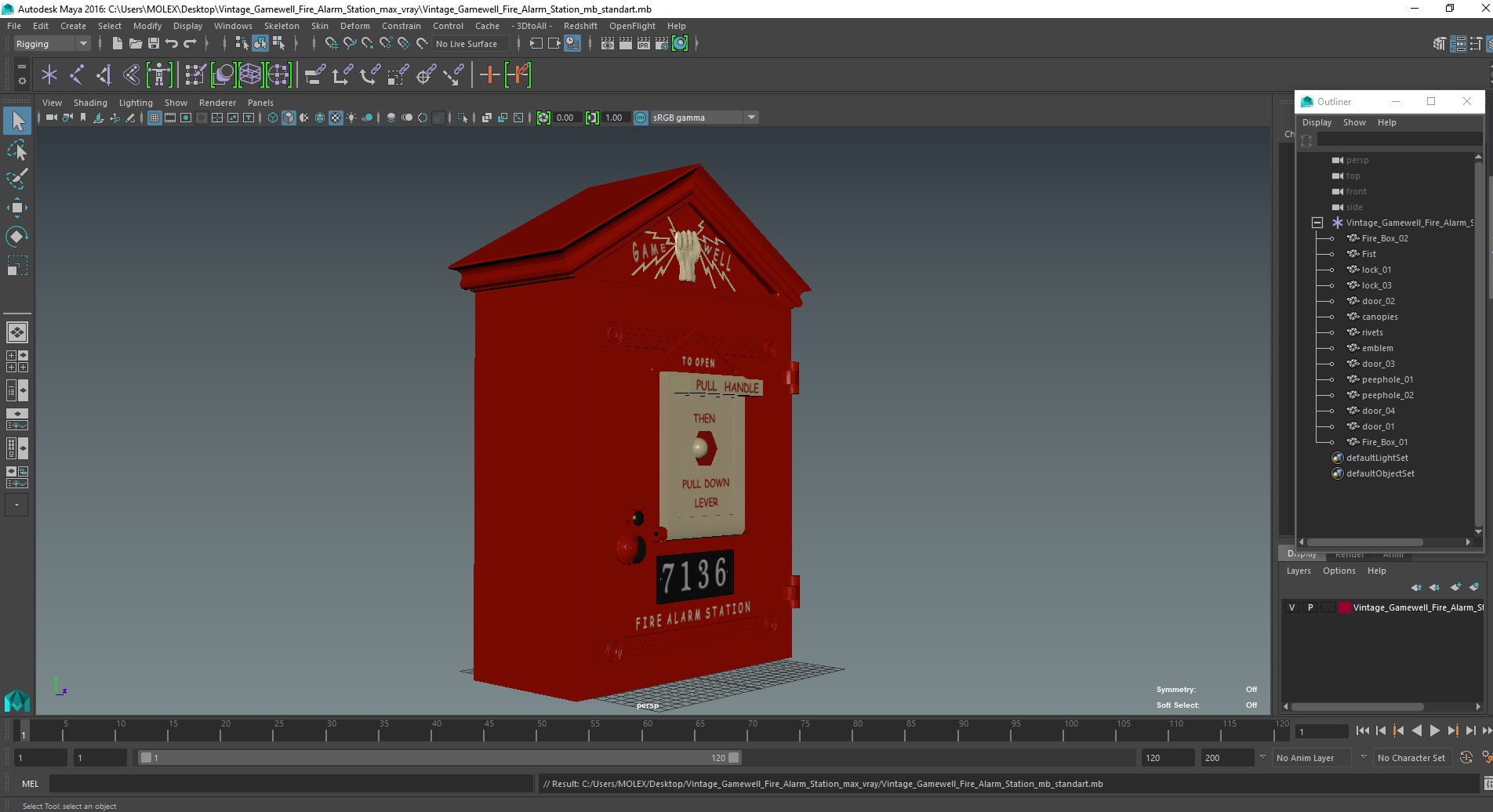Viewport: 1493px width, 812px height.
Task: Open the Deform menu
Action: [354, 26]
